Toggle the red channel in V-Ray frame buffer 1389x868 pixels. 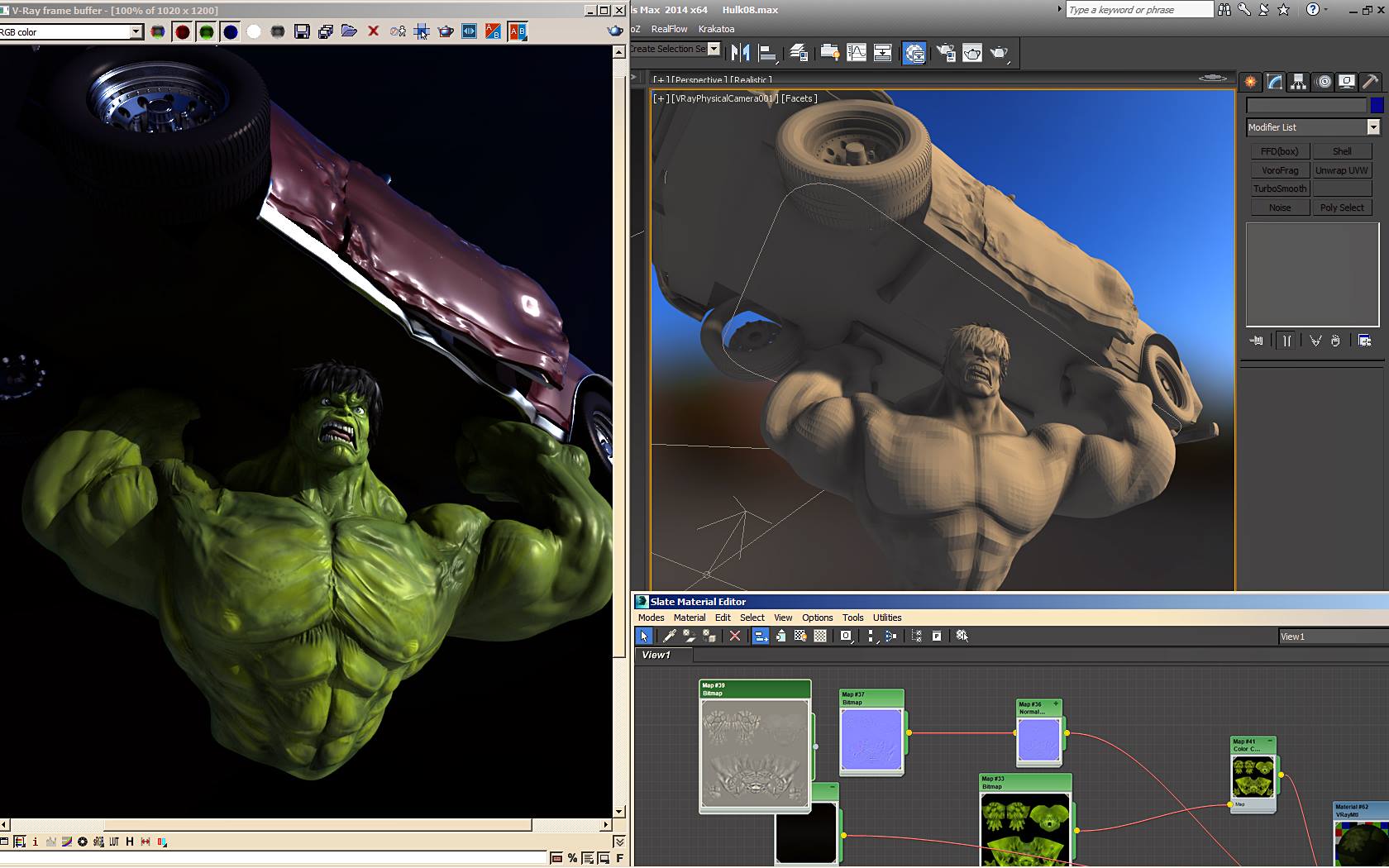(182, 31)
